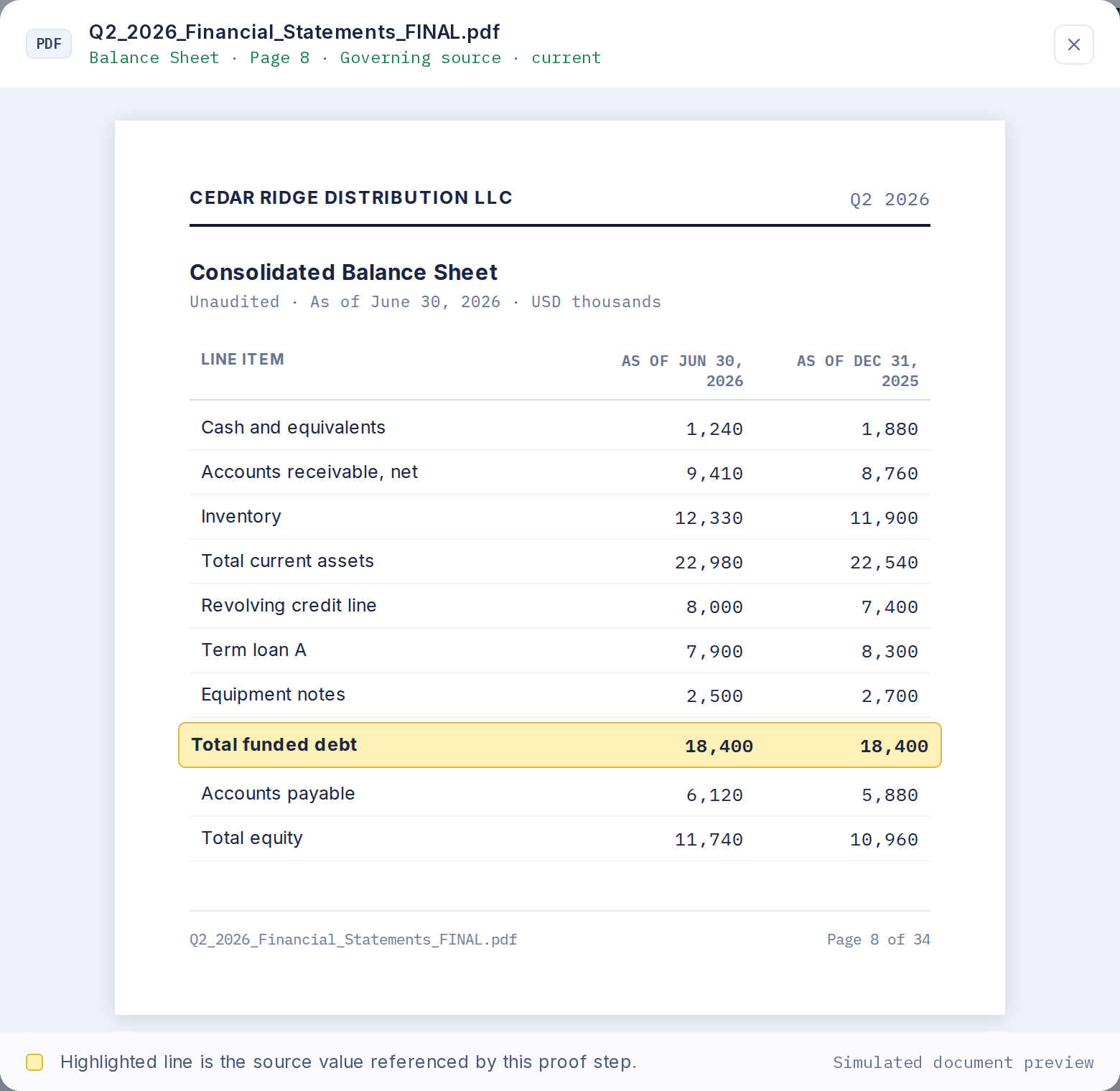Click the Revolving credit line label
Image resolution: width=1120 pixels, height=1091 pixels.
pyautogui.click(x=289, y=606)
